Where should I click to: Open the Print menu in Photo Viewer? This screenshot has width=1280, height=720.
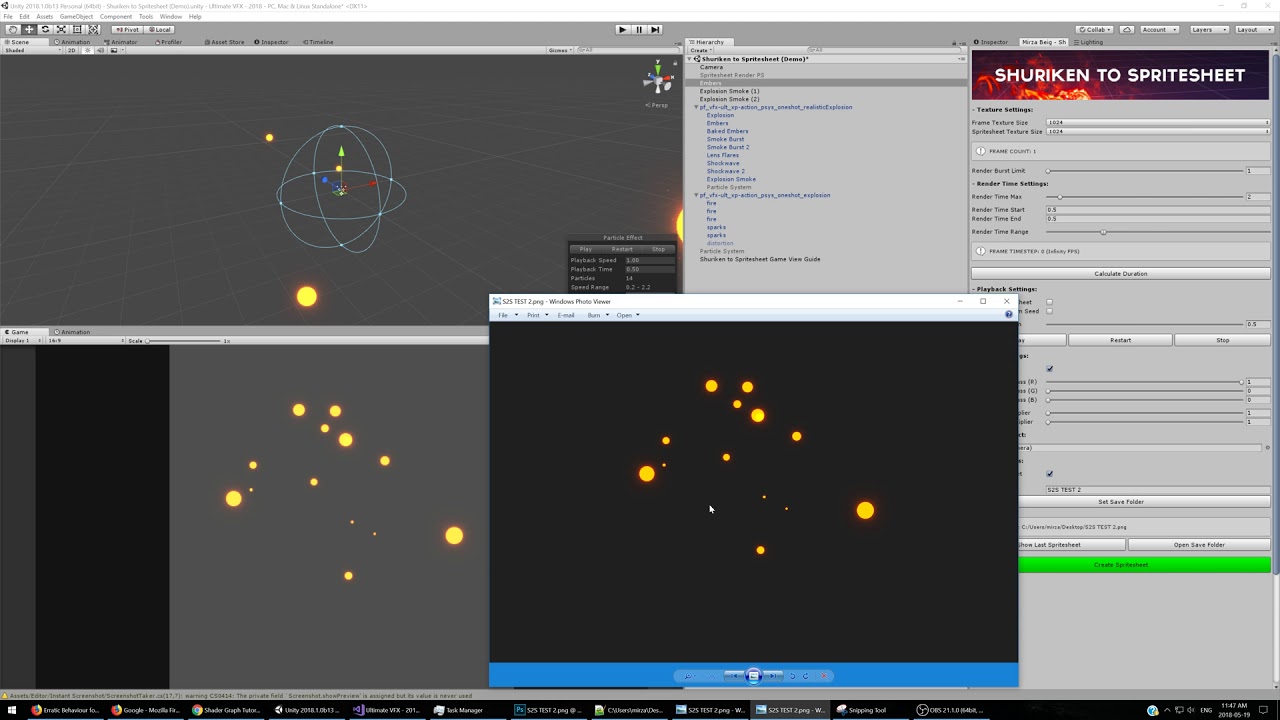[x=537, y=315]
